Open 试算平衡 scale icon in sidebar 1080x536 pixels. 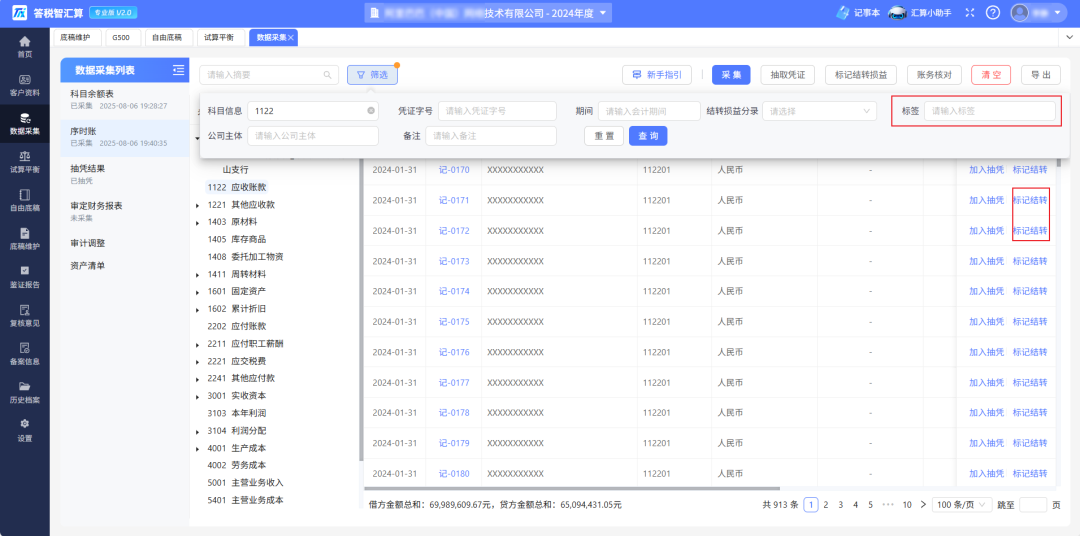click(x=25, y=162)
